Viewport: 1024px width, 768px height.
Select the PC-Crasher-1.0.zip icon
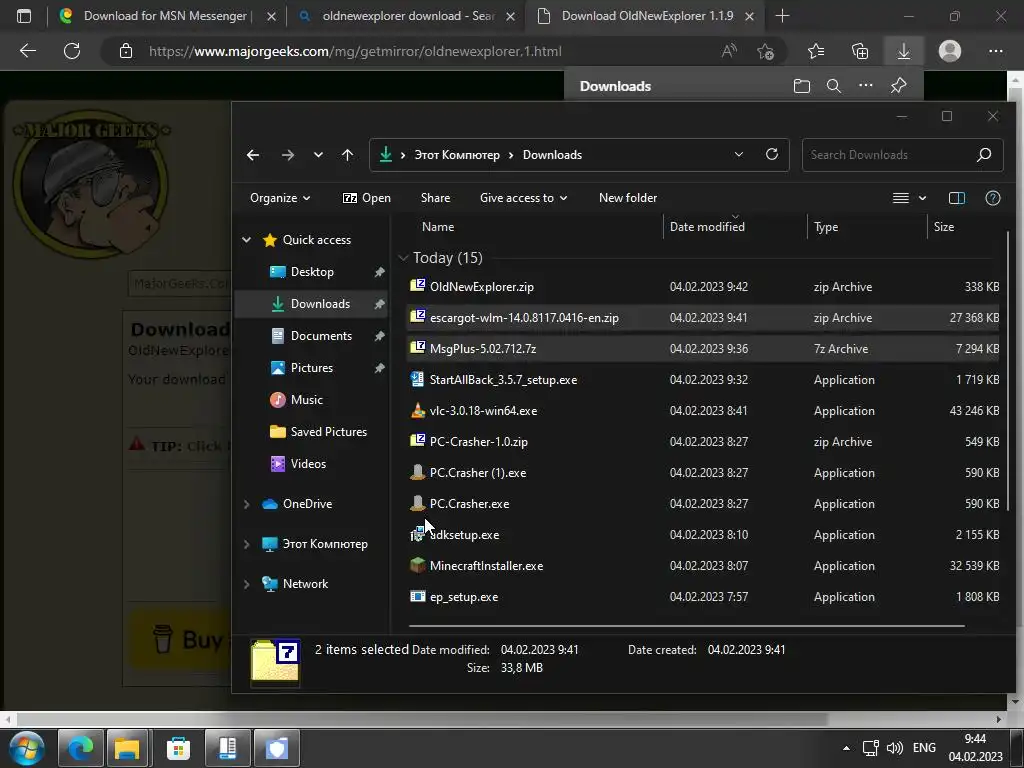417,441
